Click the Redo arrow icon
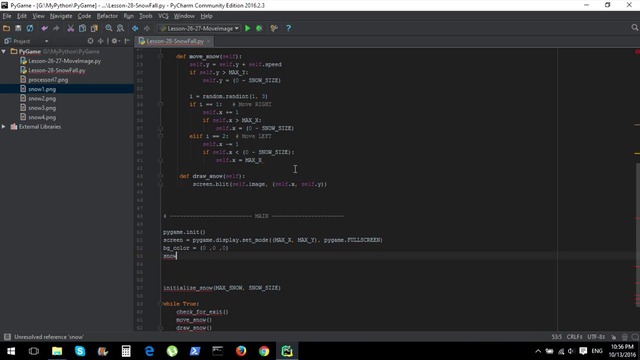Screen dimensions: 640x360 tap(56, 28)
